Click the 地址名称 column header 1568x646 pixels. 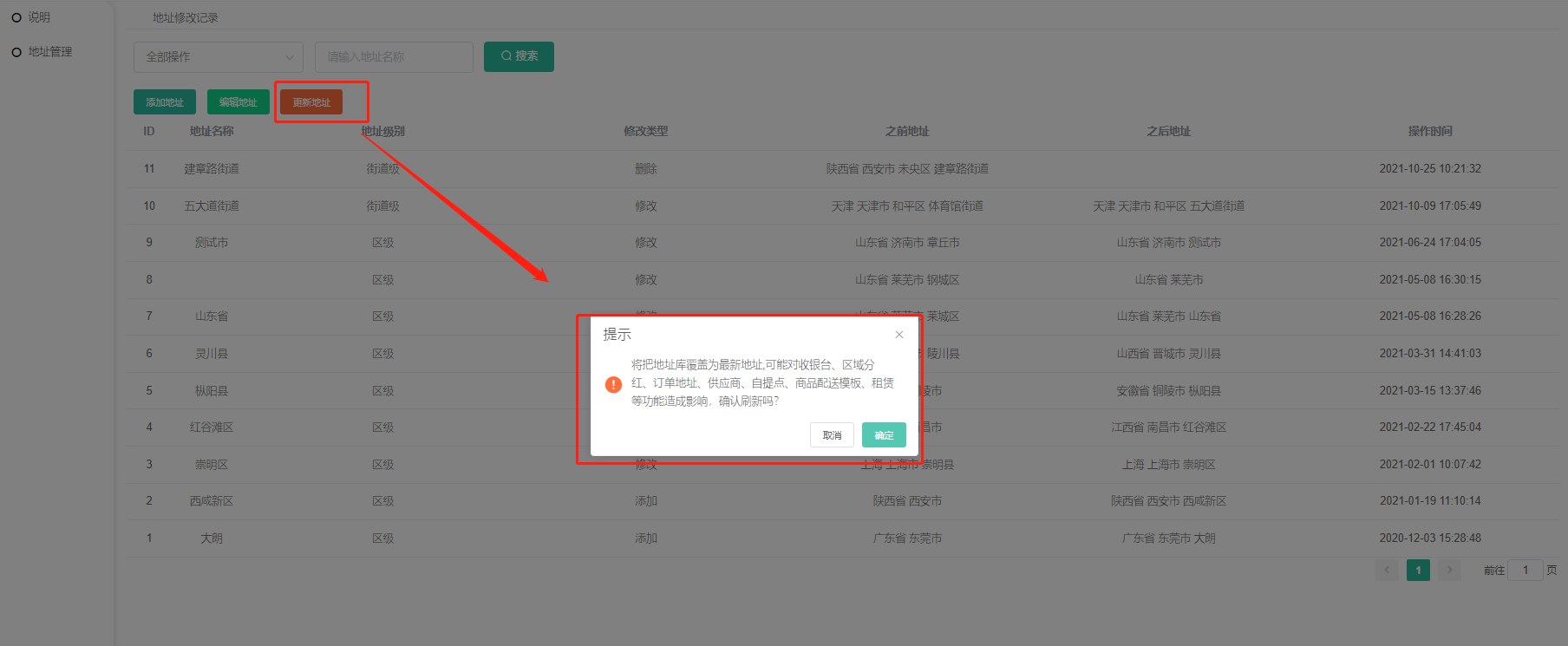[x=212, y=131]
